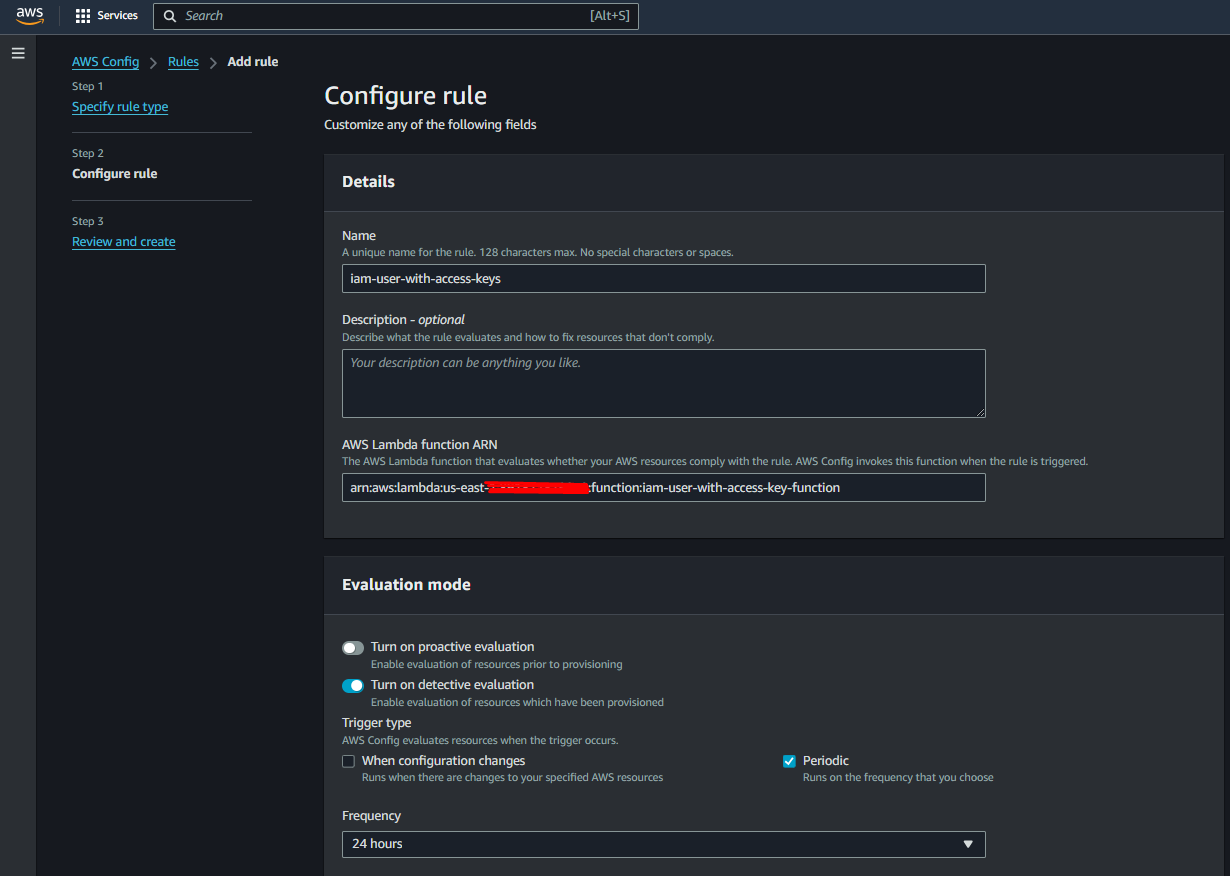The image size is (1230, 876).
Task: Return to Specify rule type step
Action: tap(120, 107)
